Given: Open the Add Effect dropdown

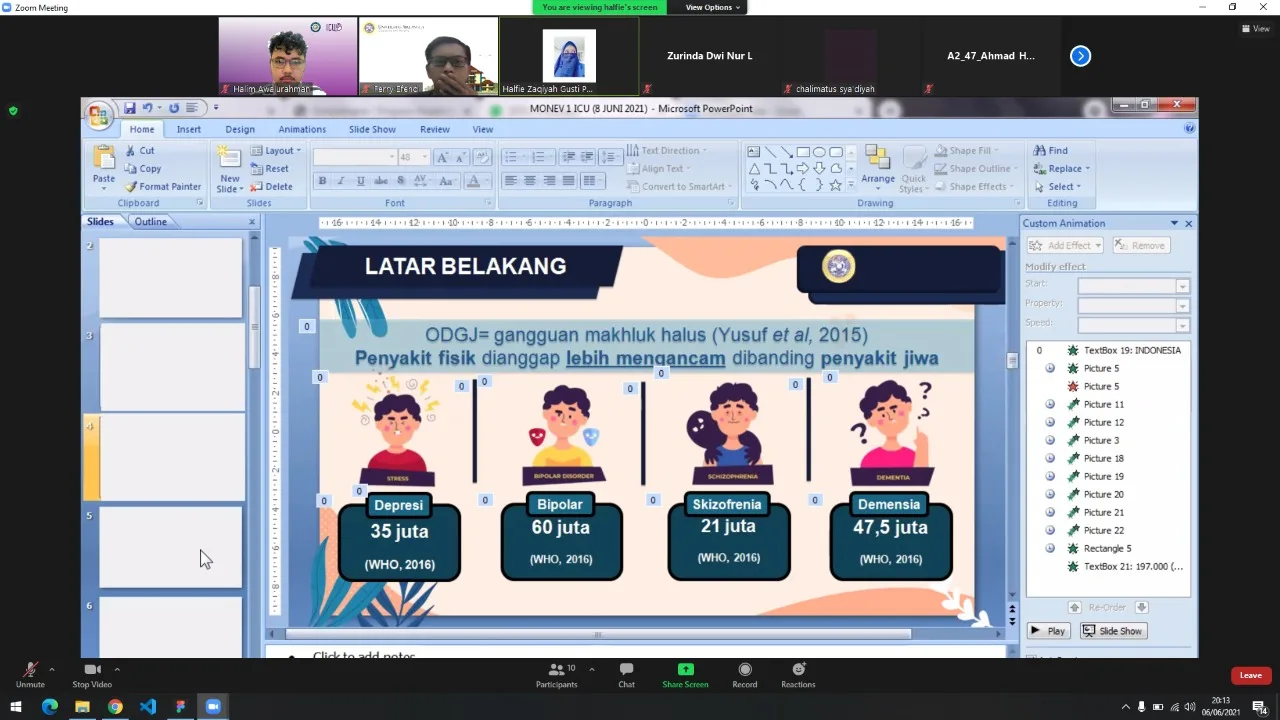Looking at the screenshot, I should click(x=1065, y=245).
